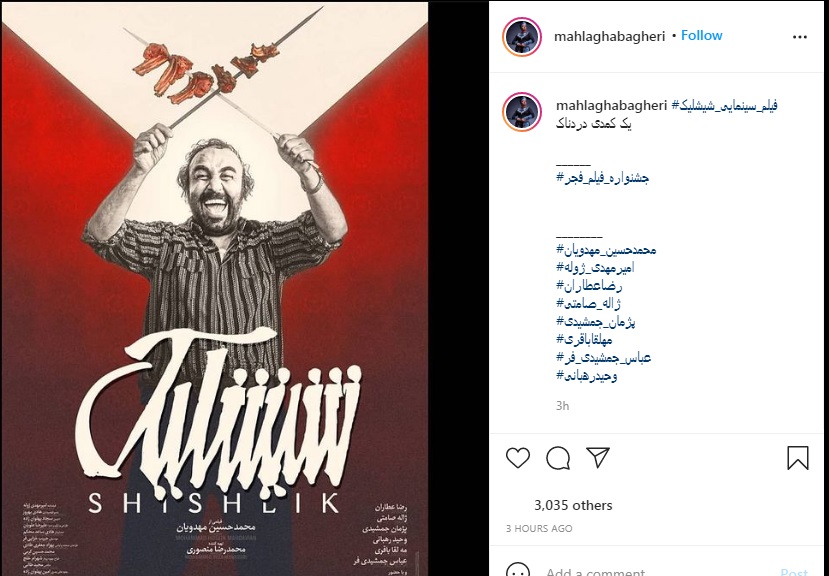The image size is (829, 576).
Task: Like the post with the heart icon
Action: (518, 458)
